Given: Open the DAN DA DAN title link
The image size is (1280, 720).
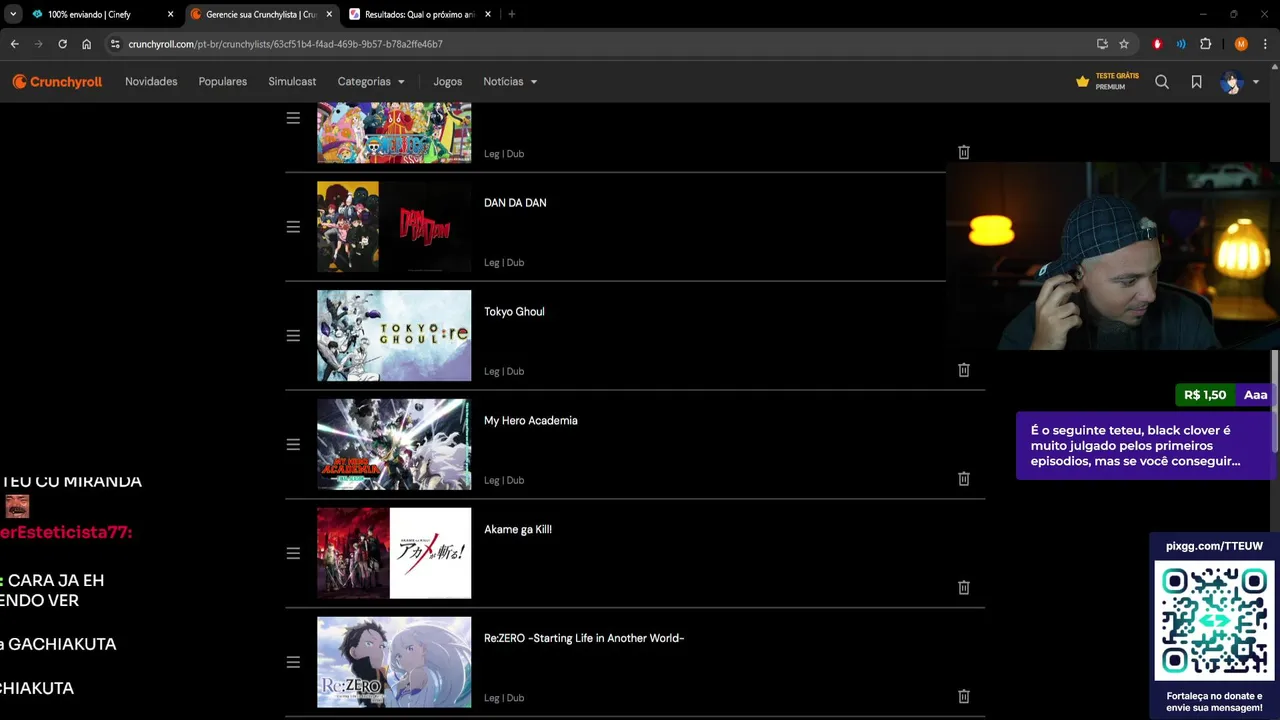Looking at the screenshot, I should pos(515,203).
